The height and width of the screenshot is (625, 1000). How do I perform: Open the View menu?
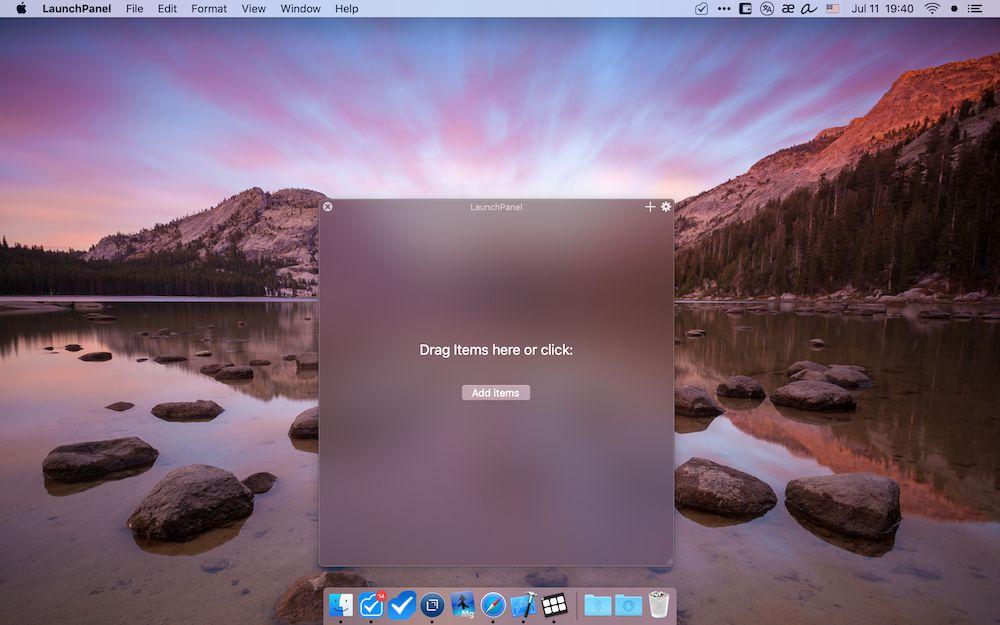(253, 9)
